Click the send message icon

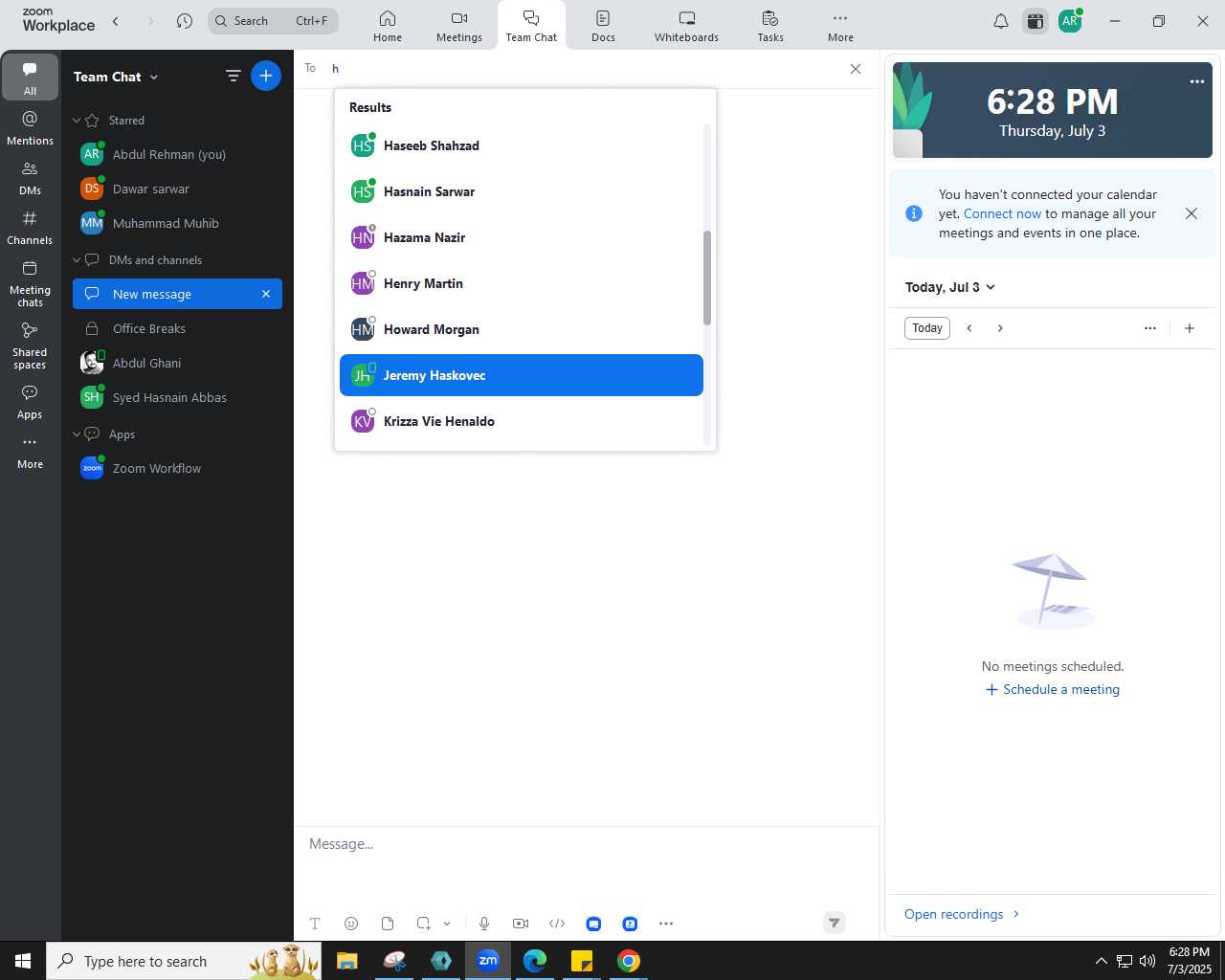(x=835, y=923)
